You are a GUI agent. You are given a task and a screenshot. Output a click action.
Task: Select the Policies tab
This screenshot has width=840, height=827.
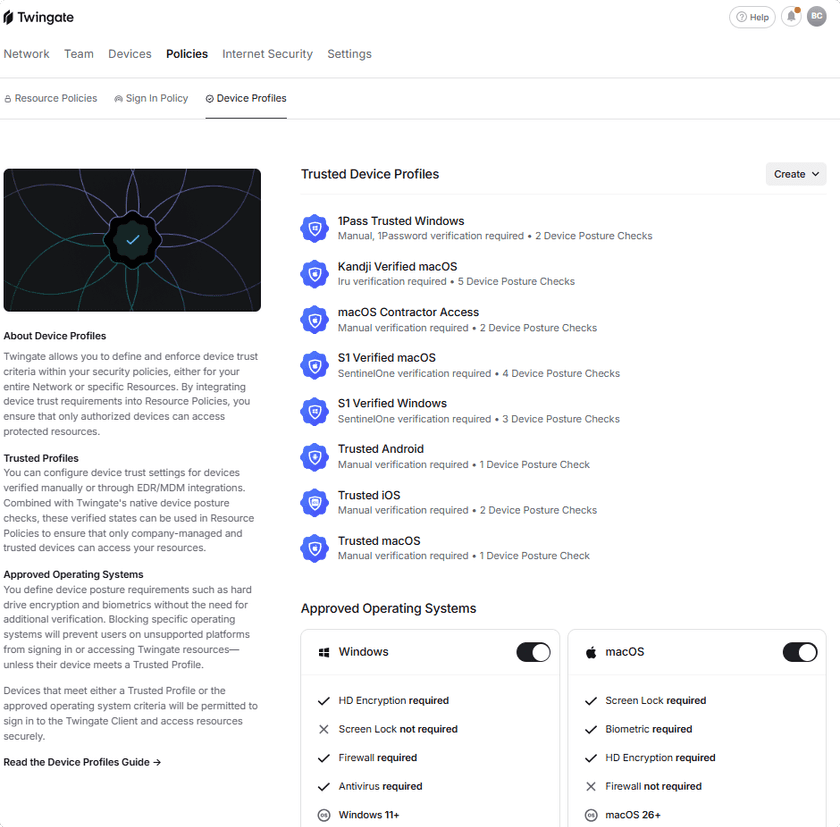click(187, 54)
